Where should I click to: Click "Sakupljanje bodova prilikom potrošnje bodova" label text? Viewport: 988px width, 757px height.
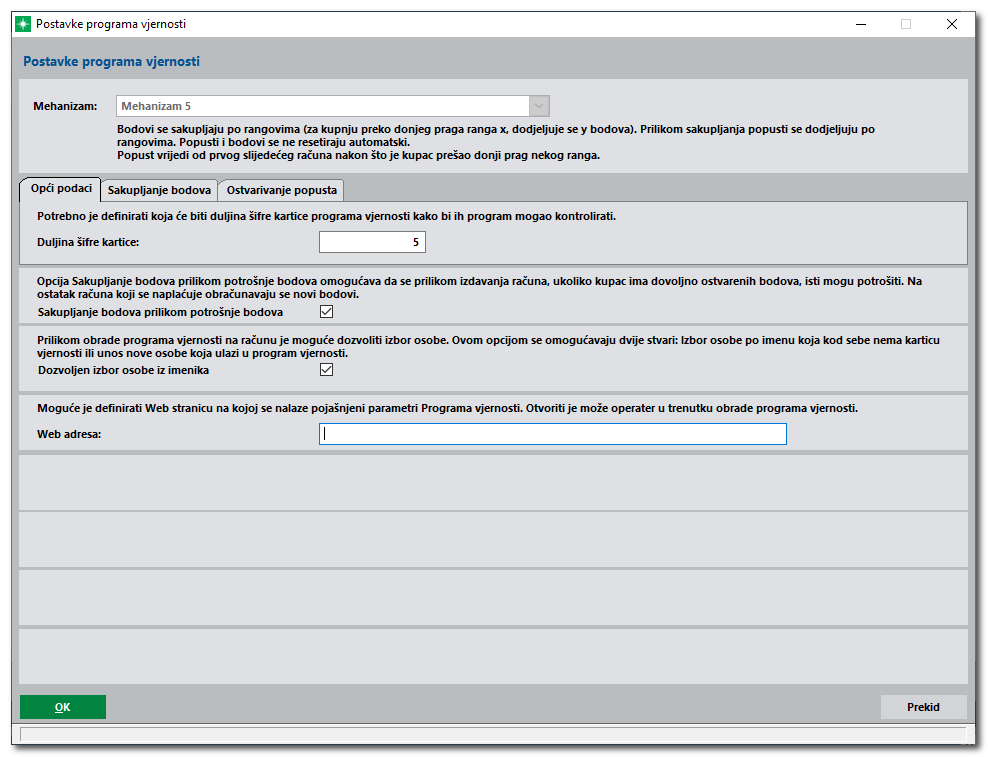click(x=161, y=312)
